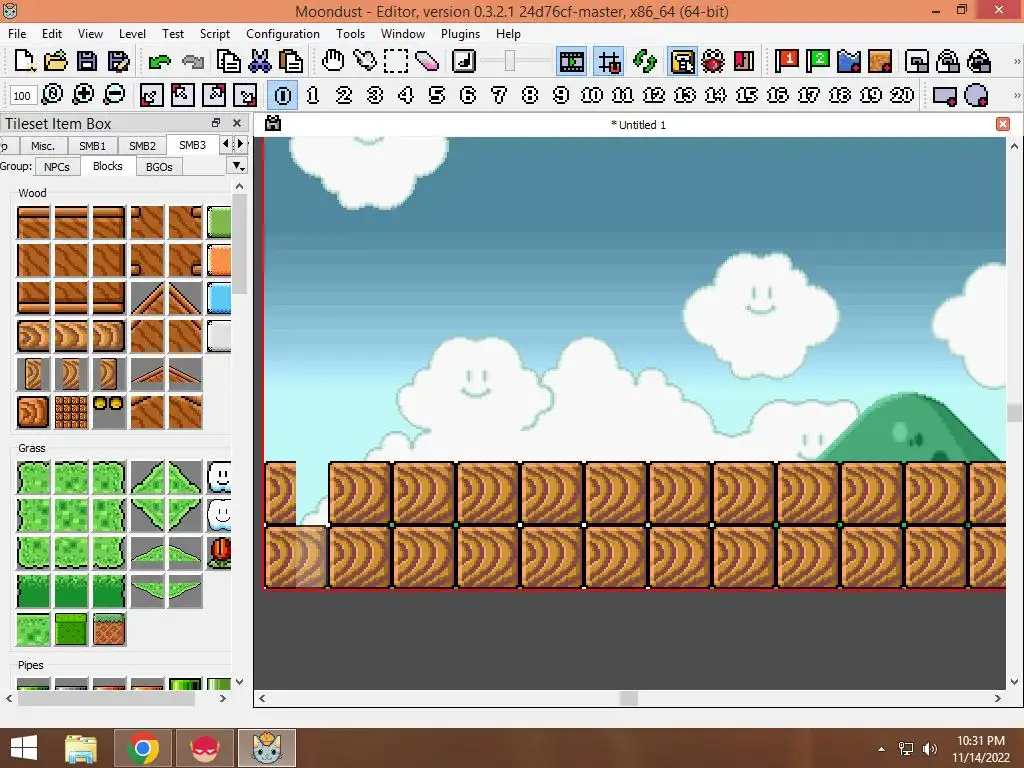Click the zoom out icon

[x=114, y=95]
